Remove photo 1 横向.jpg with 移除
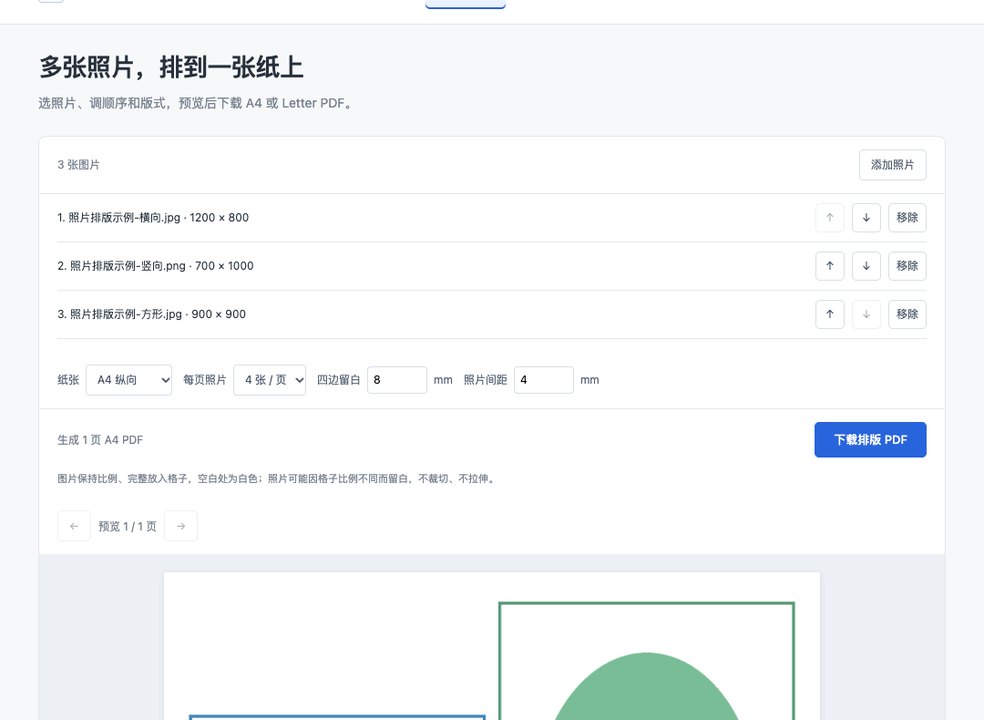Screen dimensions: 984x720 click(x=907, y=218)
